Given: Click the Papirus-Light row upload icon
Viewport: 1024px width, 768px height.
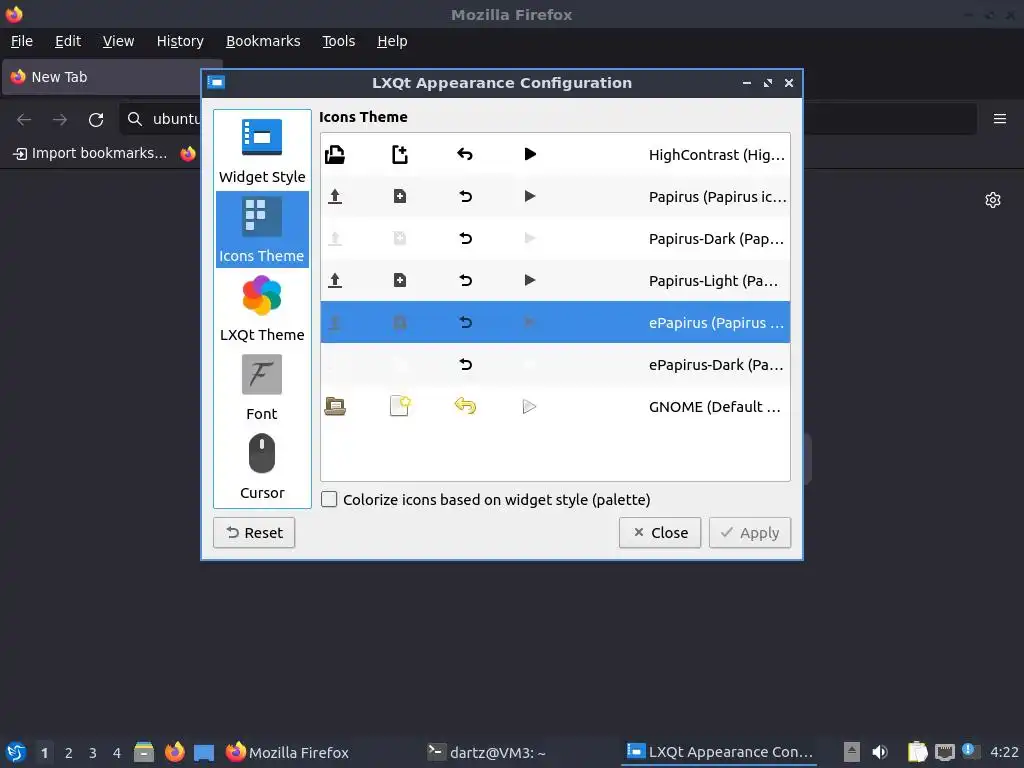Looking at the screenshot, I should 335,281.
